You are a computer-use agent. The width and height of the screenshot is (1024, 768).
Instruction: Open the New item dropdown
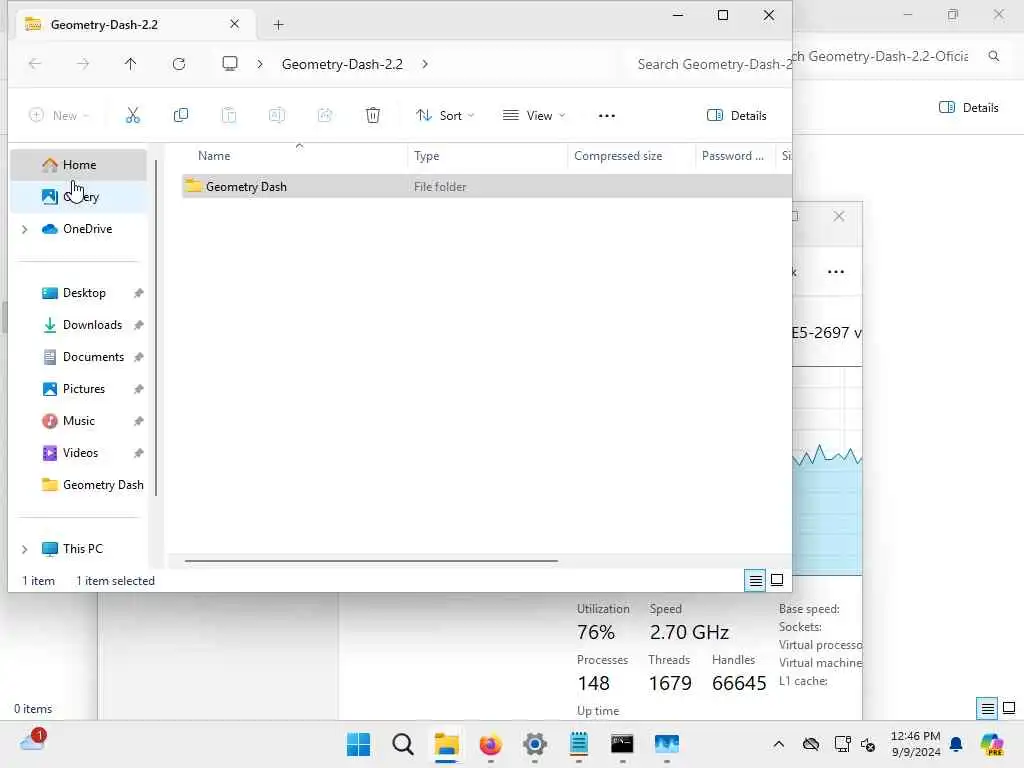(x=59, y=116)
